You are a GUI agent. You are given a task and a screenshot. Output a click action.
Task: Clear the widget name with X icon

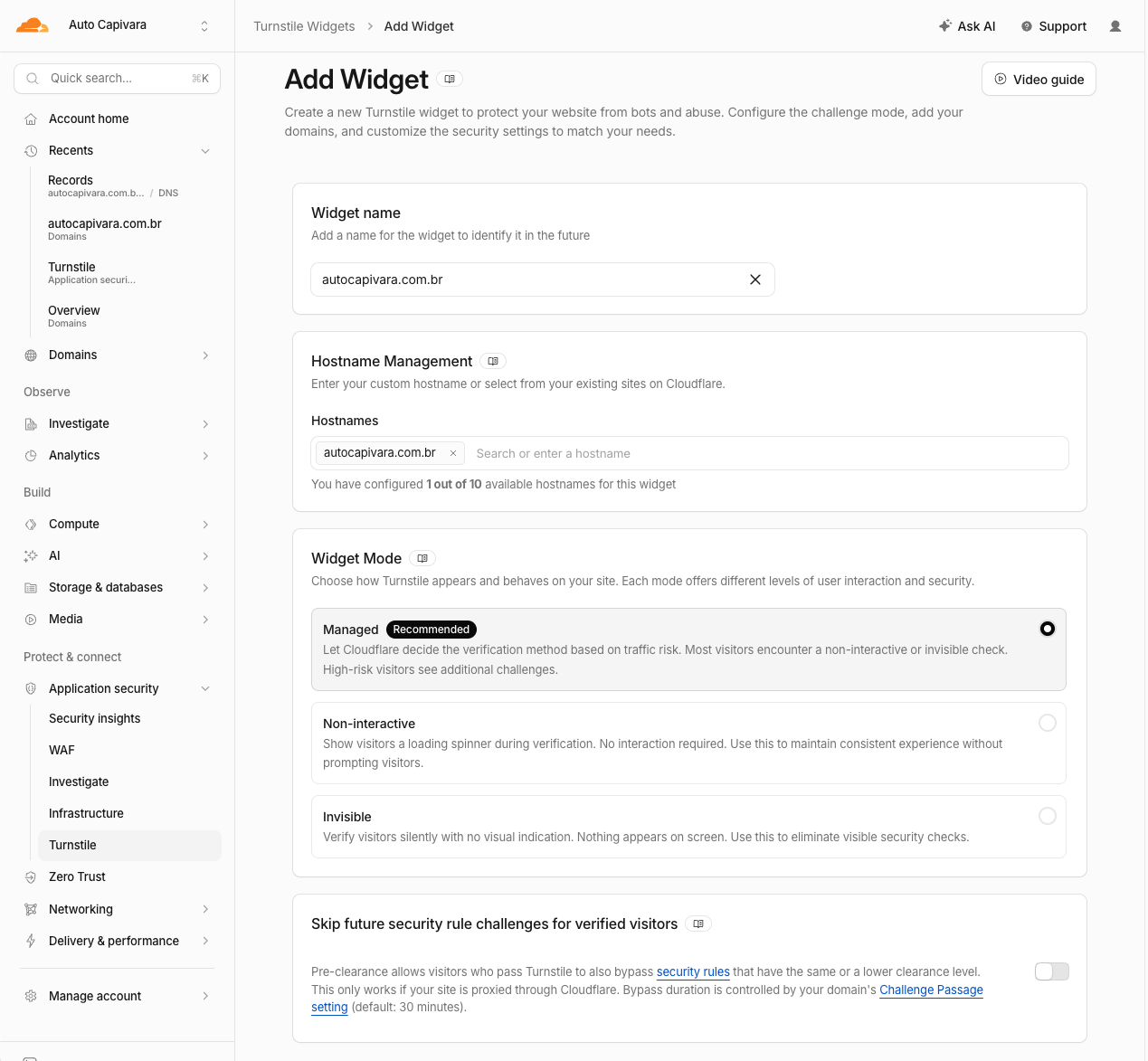755,279
